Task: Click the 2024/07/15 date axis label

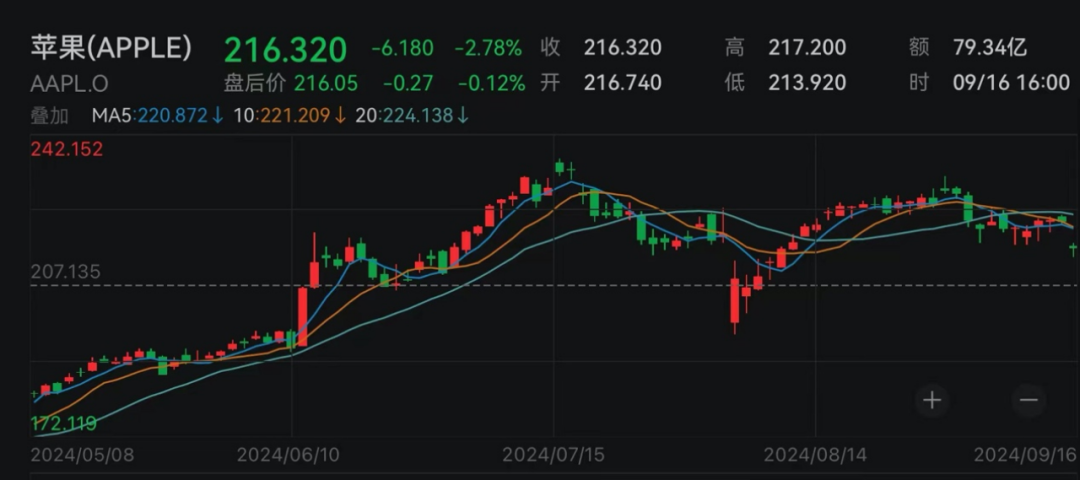Action: (x=555, y=455)
